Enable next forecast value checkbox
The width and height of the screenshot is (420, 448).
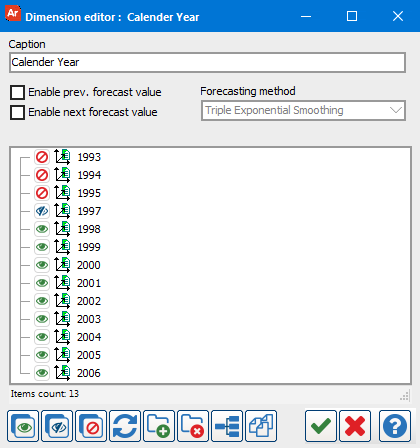coord(17,112)
